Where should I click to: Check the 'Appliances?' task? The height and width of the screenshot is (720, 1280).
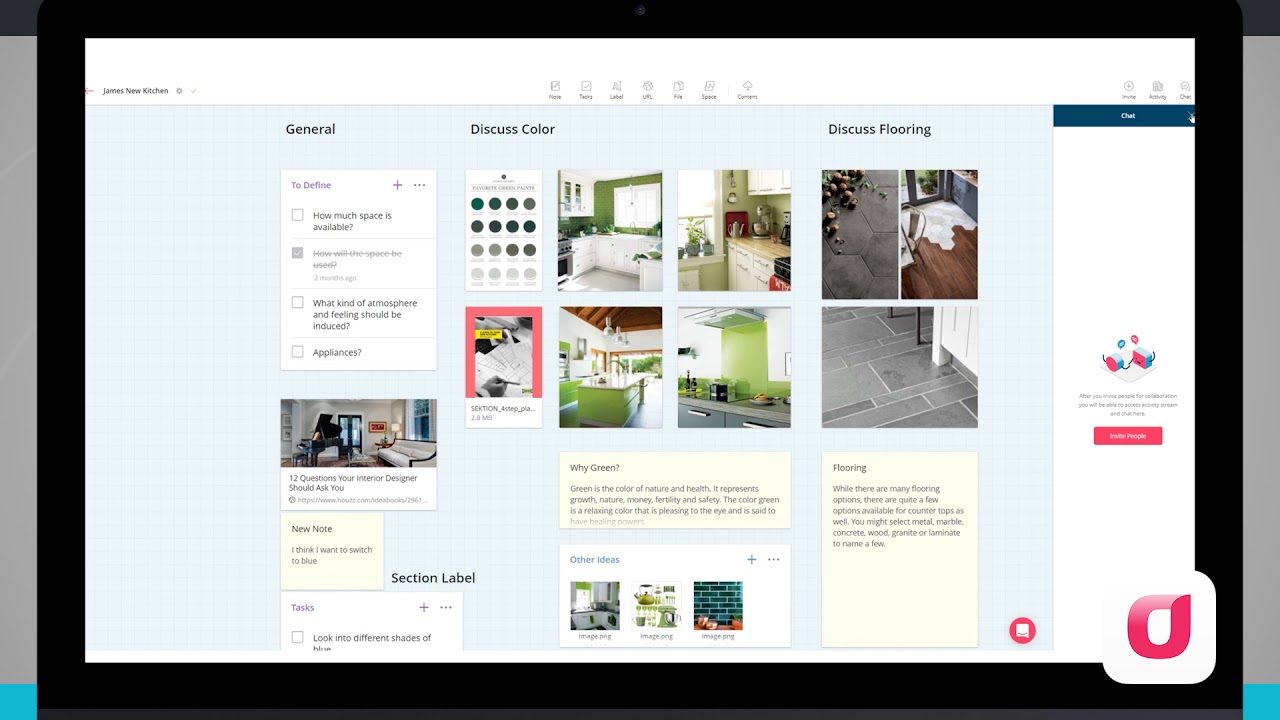point(297,352)
